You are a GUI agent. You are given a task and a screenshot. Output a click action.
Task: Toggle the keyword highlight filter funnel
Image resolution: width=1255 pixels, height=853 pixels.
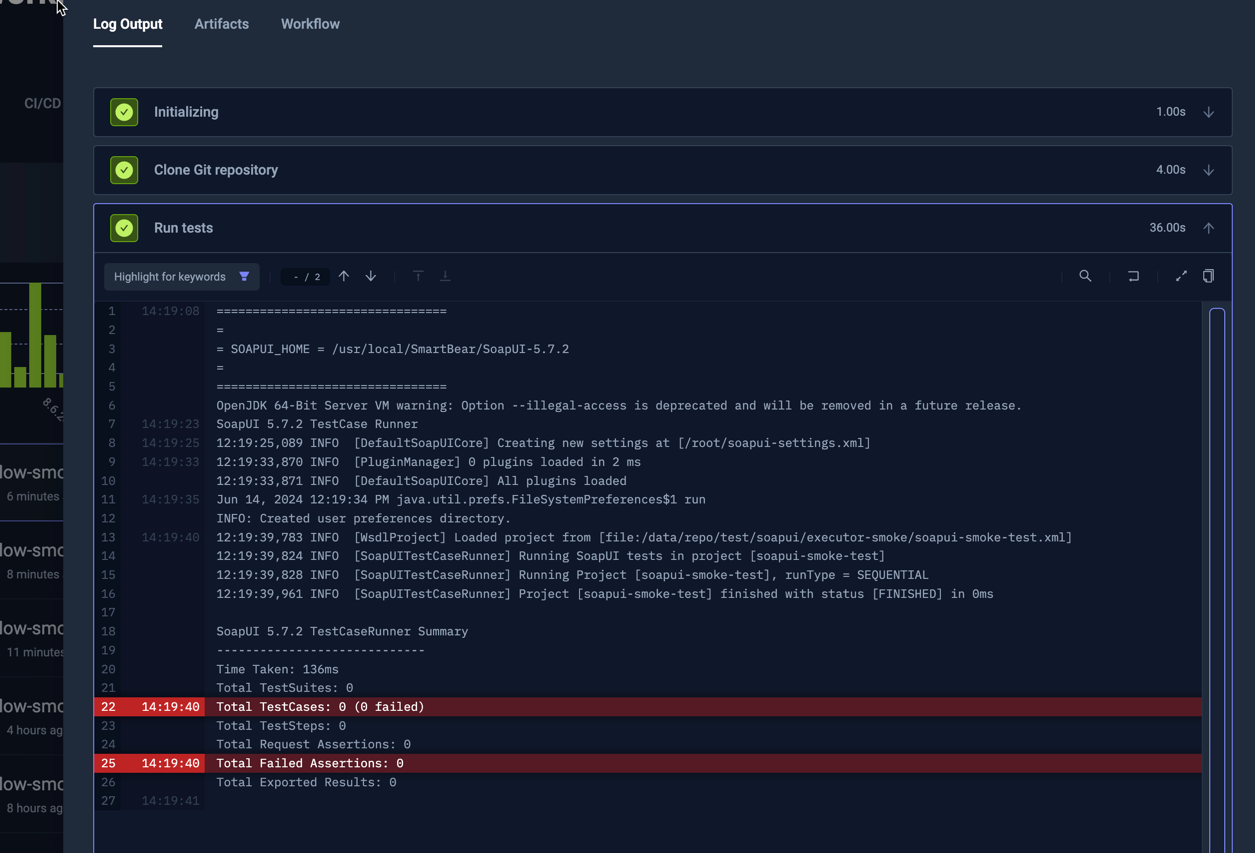click(245, 276)
